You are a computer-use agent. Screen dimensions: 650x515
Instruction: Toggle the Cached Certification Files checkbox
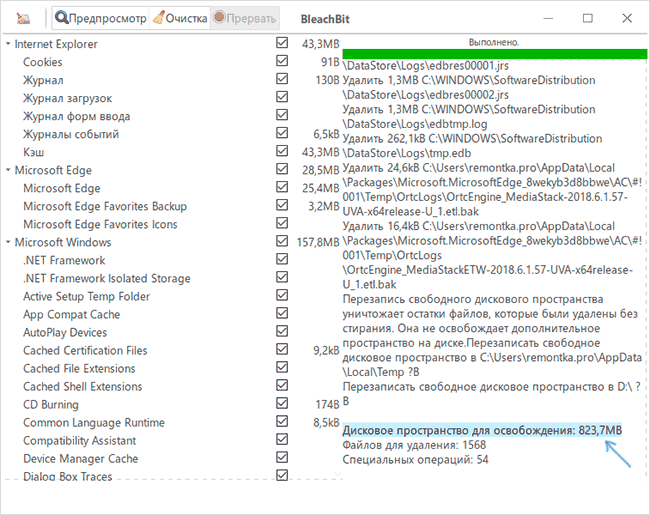pyautogui.click(x=282, y=349)
